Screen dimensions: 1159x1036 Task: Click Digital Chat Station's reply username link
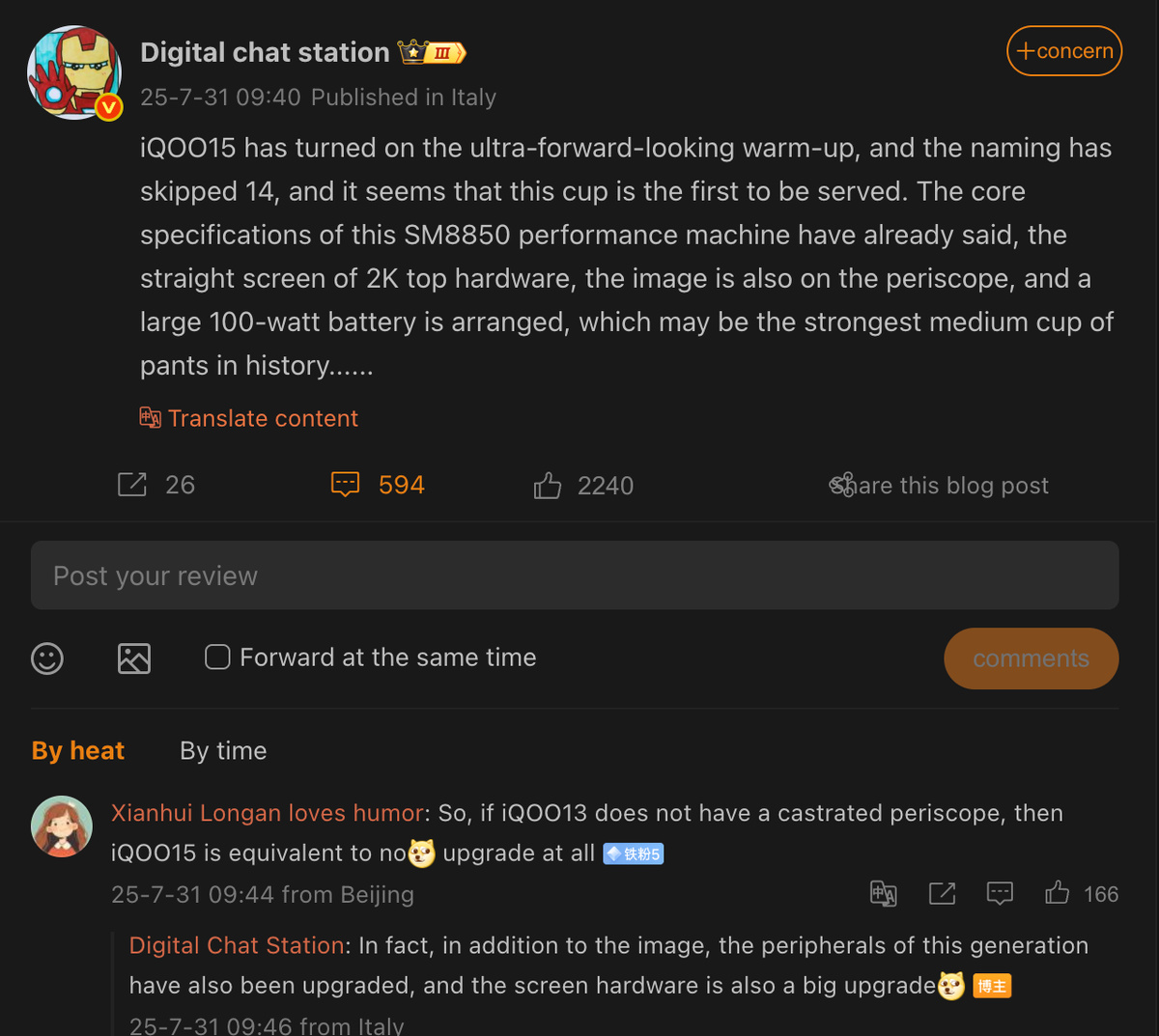[x=236, y=945]
